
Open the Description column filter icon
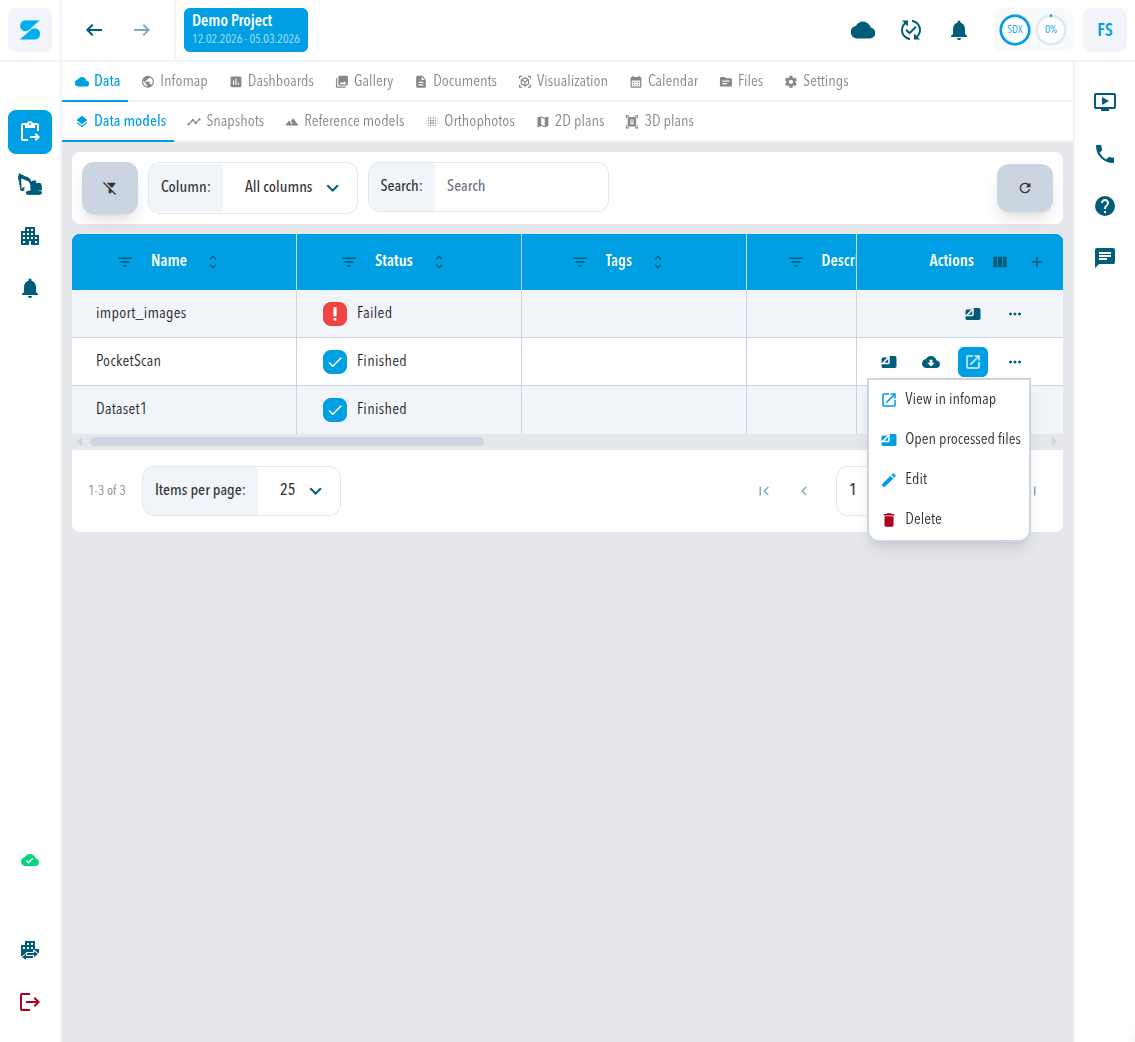pos(796,262)
